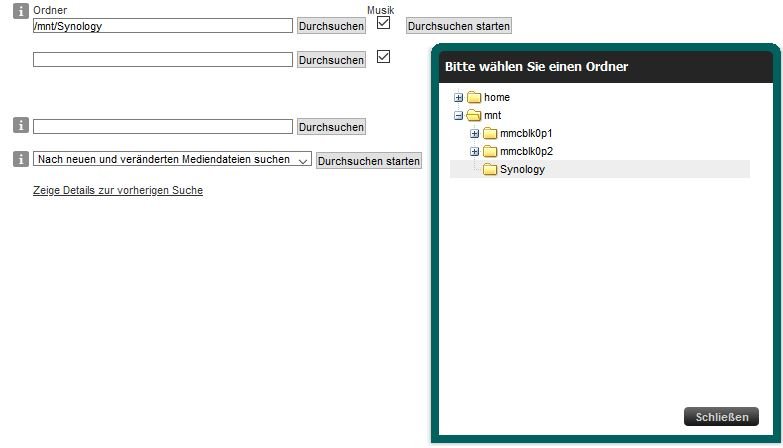Expand the home folder tree node
783x448 pixels.
pos(459,98)
